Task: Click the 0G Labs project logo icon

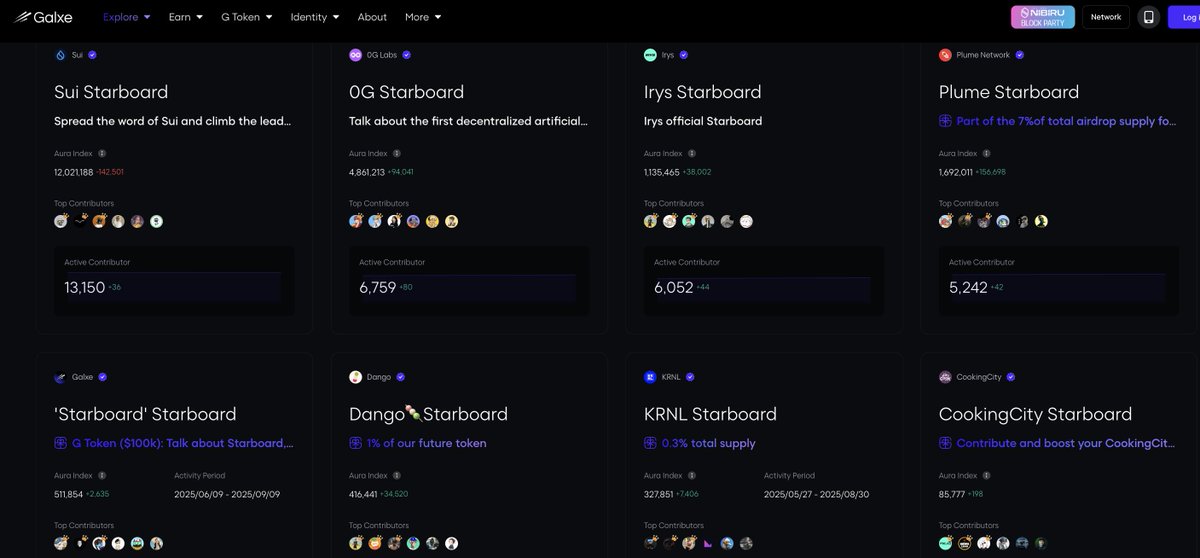Action: [x=355, y=55]
